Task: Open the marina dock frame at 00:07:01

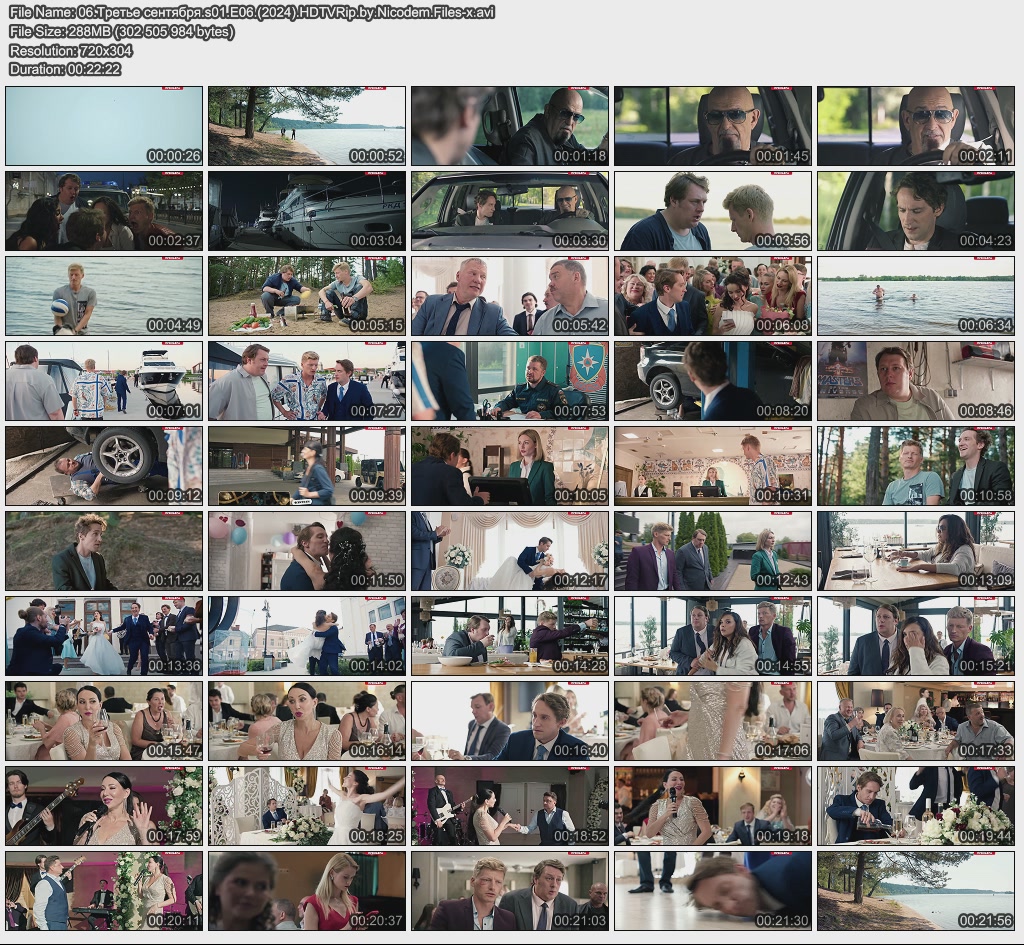Action: 104,381
